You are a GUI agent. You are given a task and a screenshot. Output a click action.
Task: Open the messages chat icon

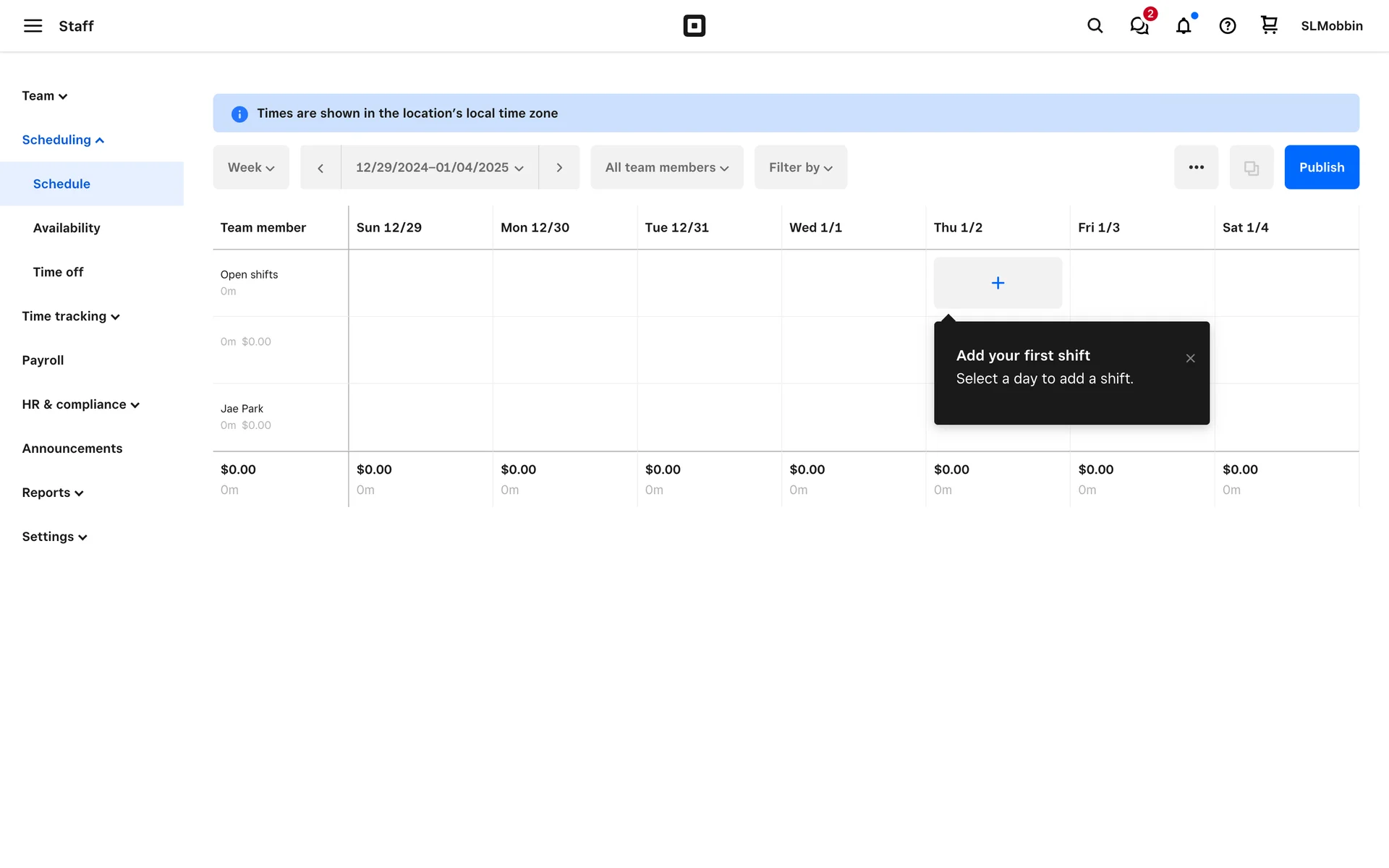pyautogui.click(x=1139, y=26)
